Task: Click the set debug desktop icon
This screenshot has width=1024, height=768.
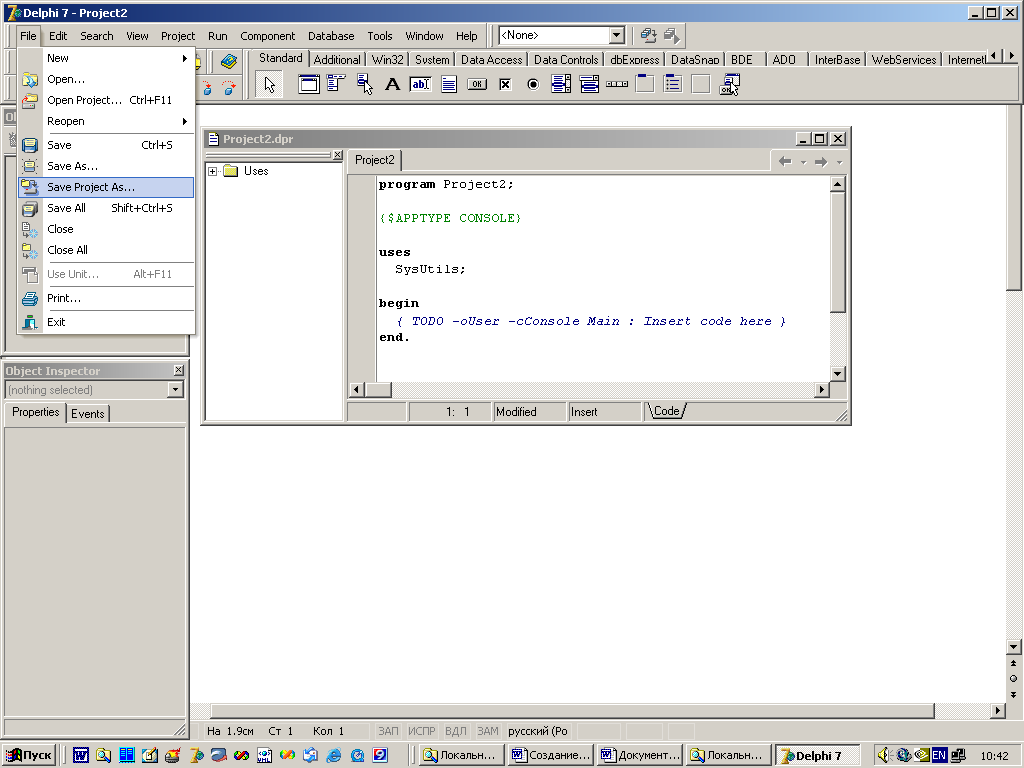Action: point(671,35)
